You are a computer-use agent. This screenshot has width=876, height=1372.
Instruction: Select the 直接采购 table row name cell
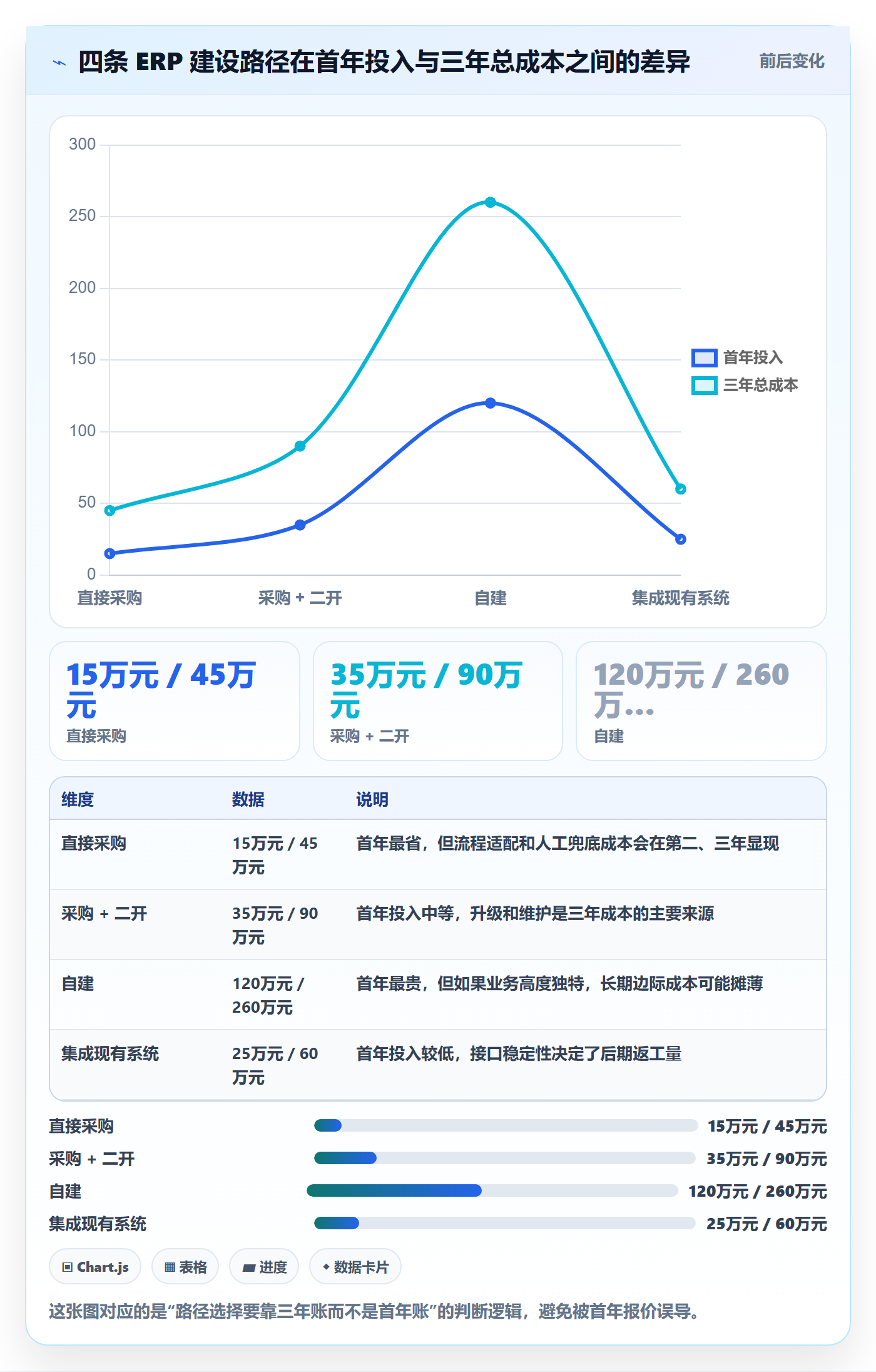click(x=94, y=843)
